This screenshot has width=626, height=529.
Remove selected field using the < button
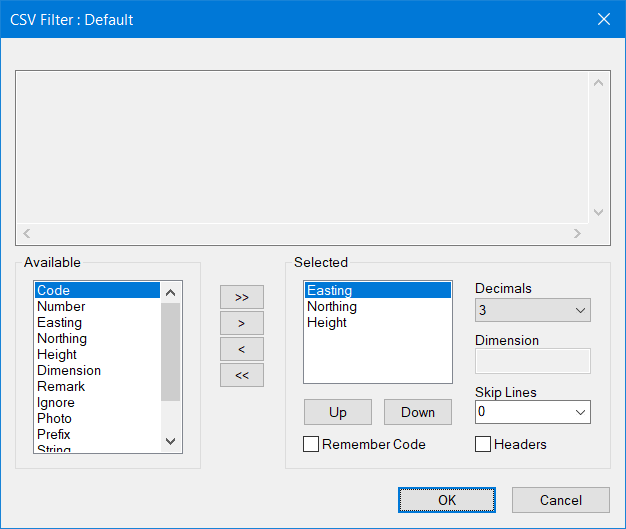pyautogui.click(x=242, y=349)
